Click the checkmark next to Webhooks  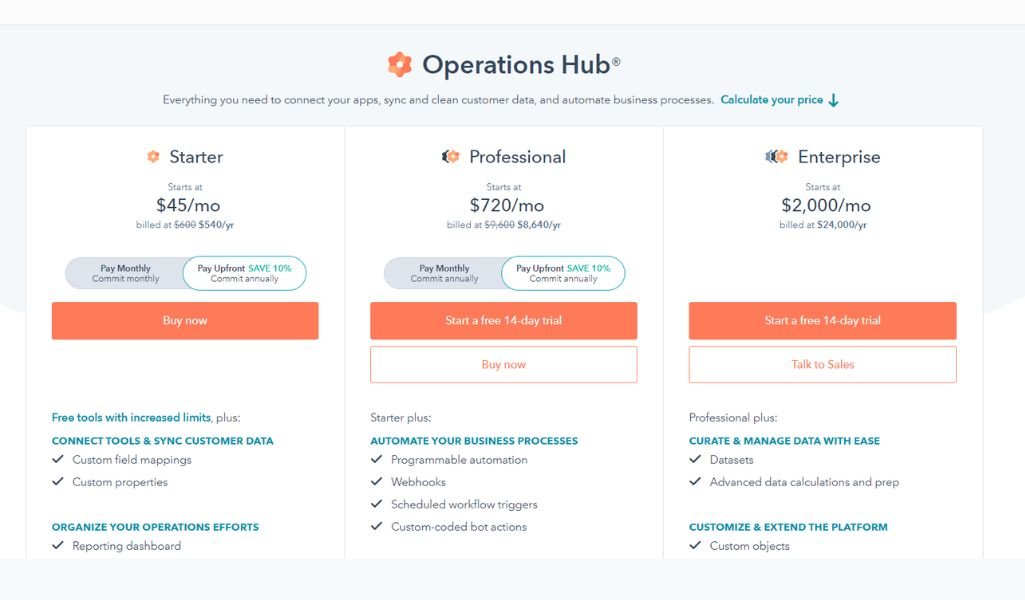pos(377,482)
